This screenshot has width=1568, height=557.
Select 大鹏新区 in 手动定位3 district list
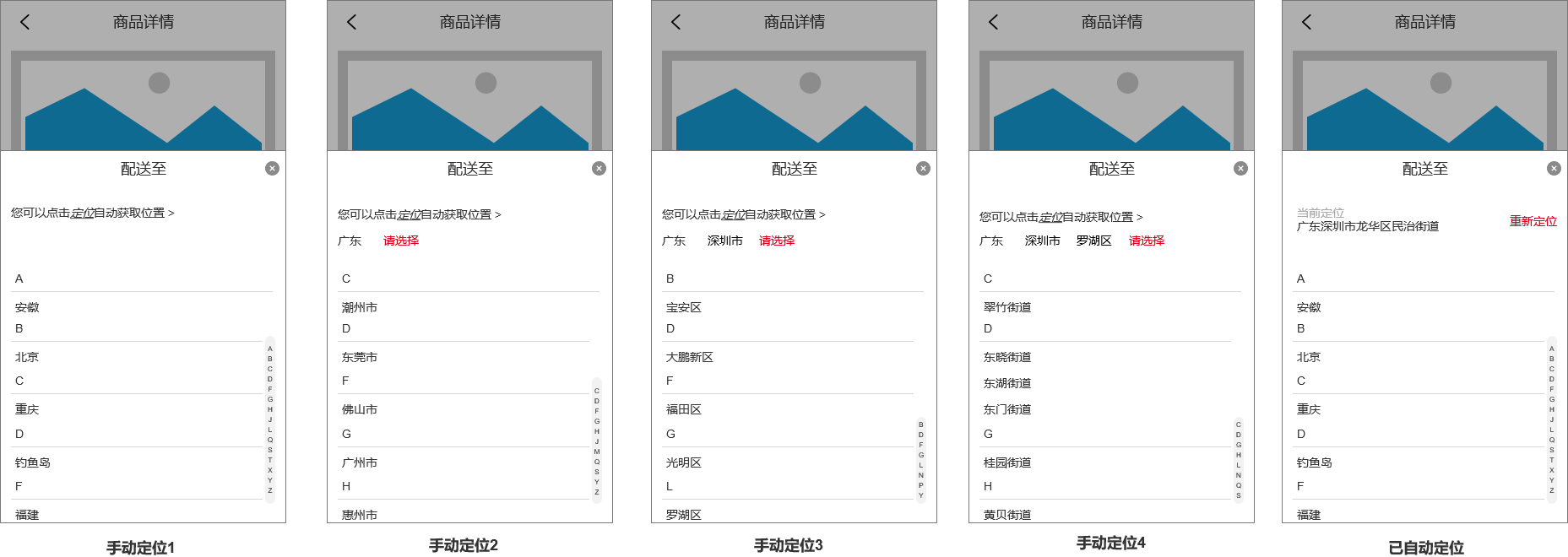click(690, 357)
